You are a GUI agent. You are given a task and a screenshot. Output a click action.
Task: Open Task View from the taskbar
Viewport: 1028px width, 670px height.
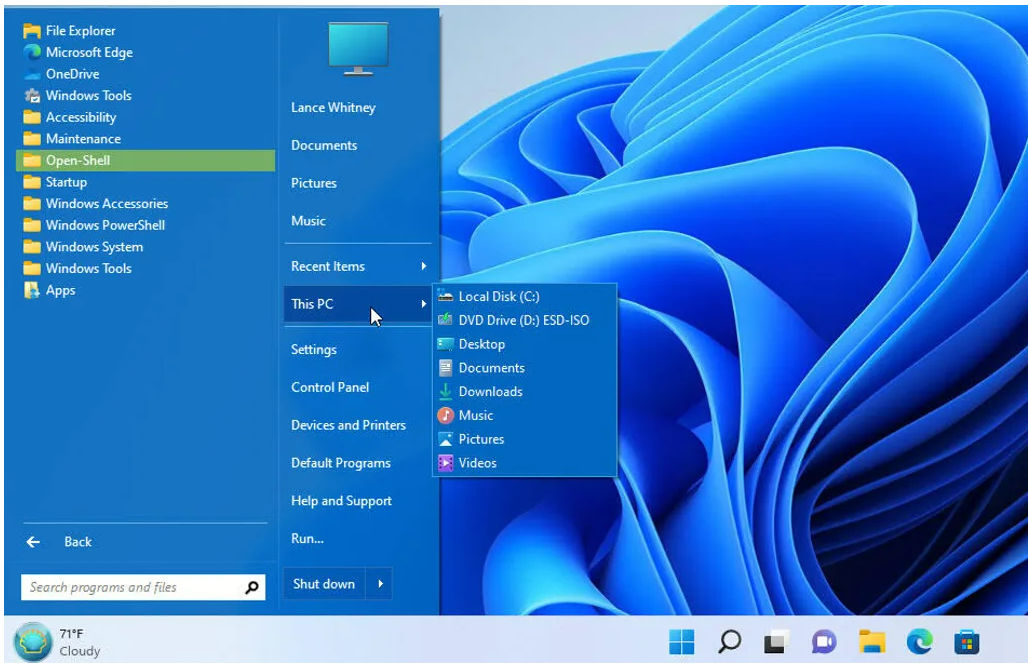point(777,642)
